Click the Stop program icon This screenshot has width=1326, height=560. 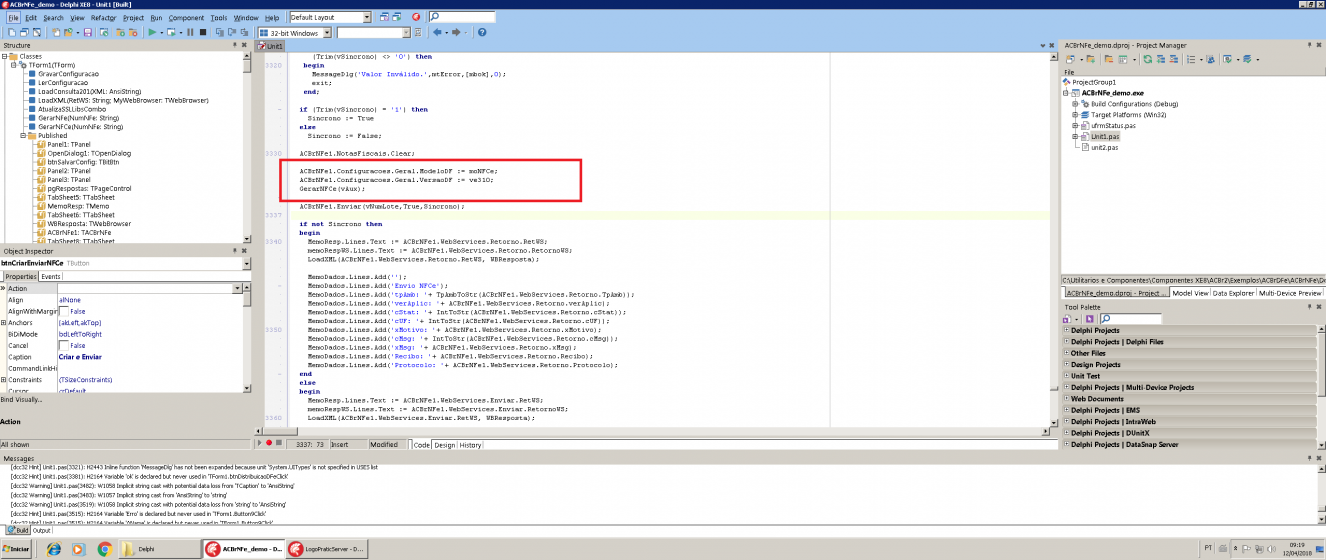(x=203, y=33)
